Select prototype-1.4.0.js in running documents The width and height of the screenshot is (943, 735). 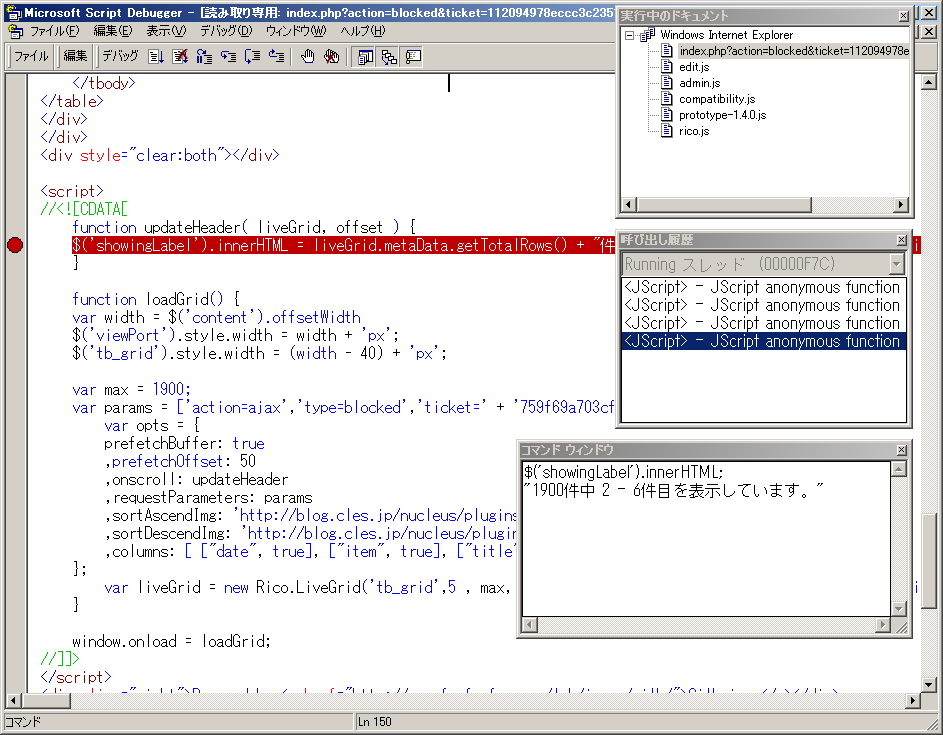722,115
